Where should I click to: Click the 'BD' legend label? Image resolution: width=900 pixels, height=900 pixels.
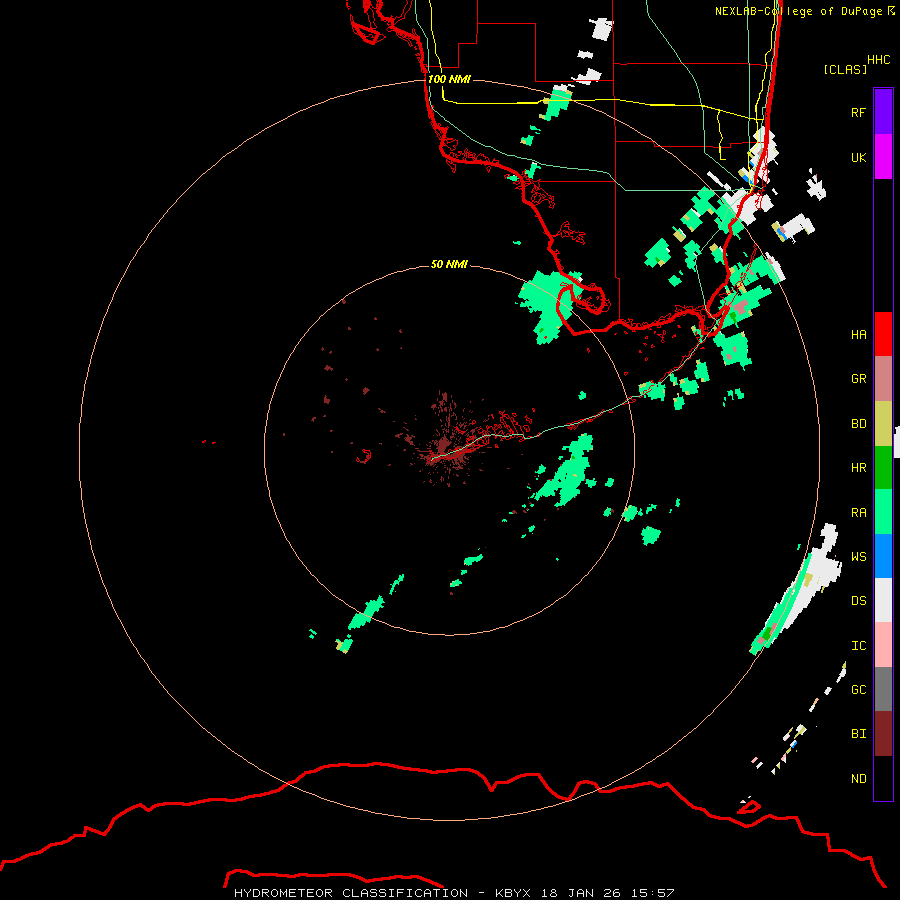[x=859, y=424]
